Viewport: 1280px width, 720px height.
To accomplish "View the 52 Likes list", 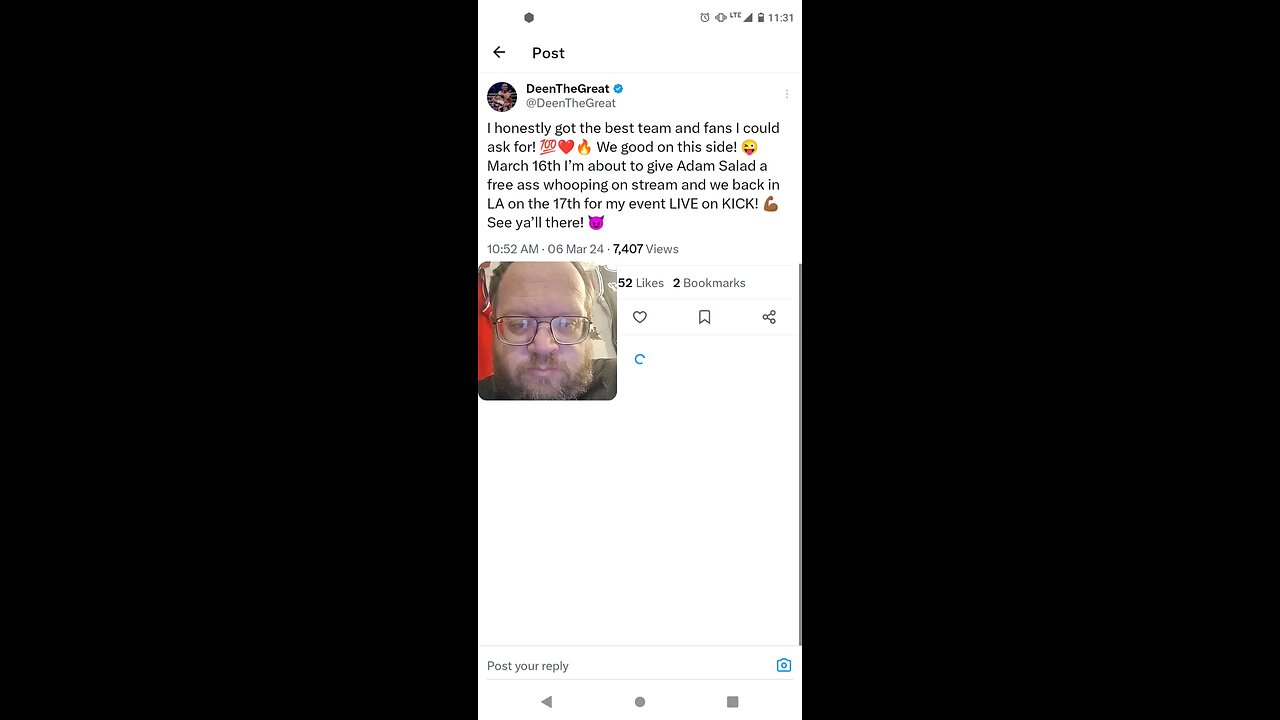I will (x=641, y=283).
